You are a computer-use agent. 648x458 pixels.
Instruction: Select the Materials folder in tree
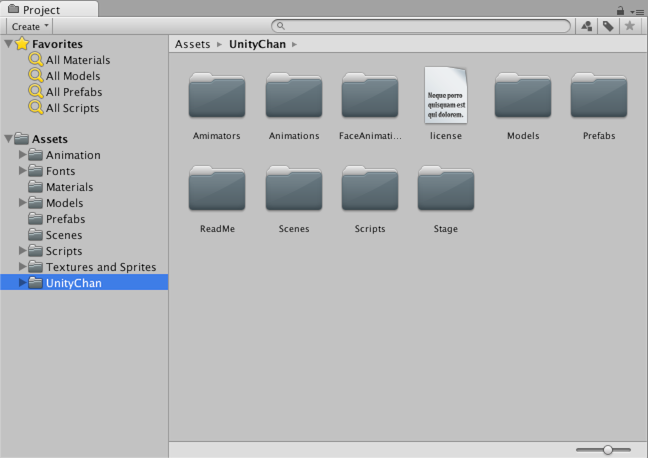click(x=61, y=187)
